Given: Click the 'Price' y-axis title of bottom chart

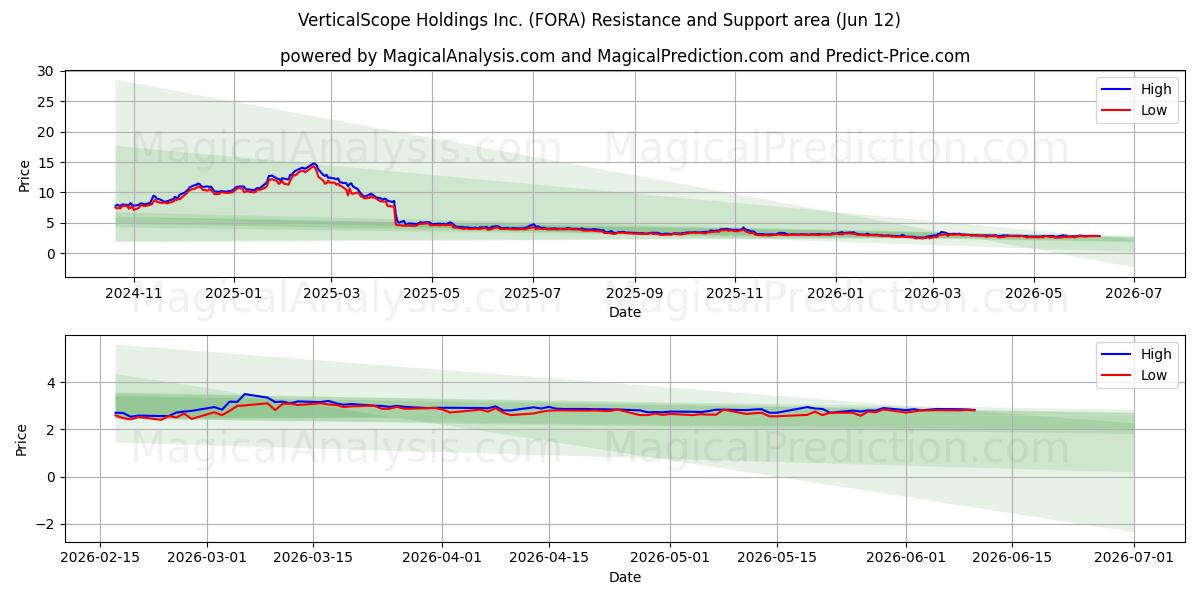Looking at the screenshot, I should 24,439.
